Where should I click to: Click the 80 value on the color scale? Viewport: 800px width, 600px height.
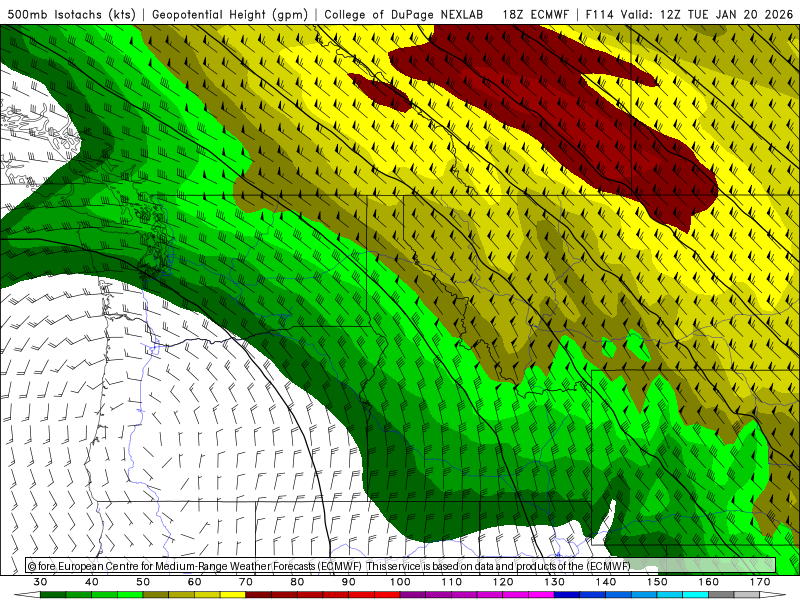click(297, 582)
